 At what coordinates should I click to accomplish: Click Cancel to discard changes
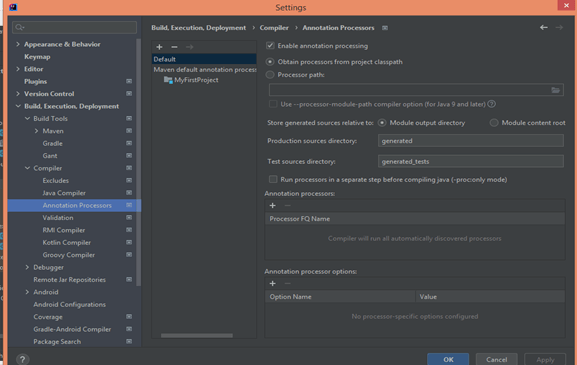(496, 359)
